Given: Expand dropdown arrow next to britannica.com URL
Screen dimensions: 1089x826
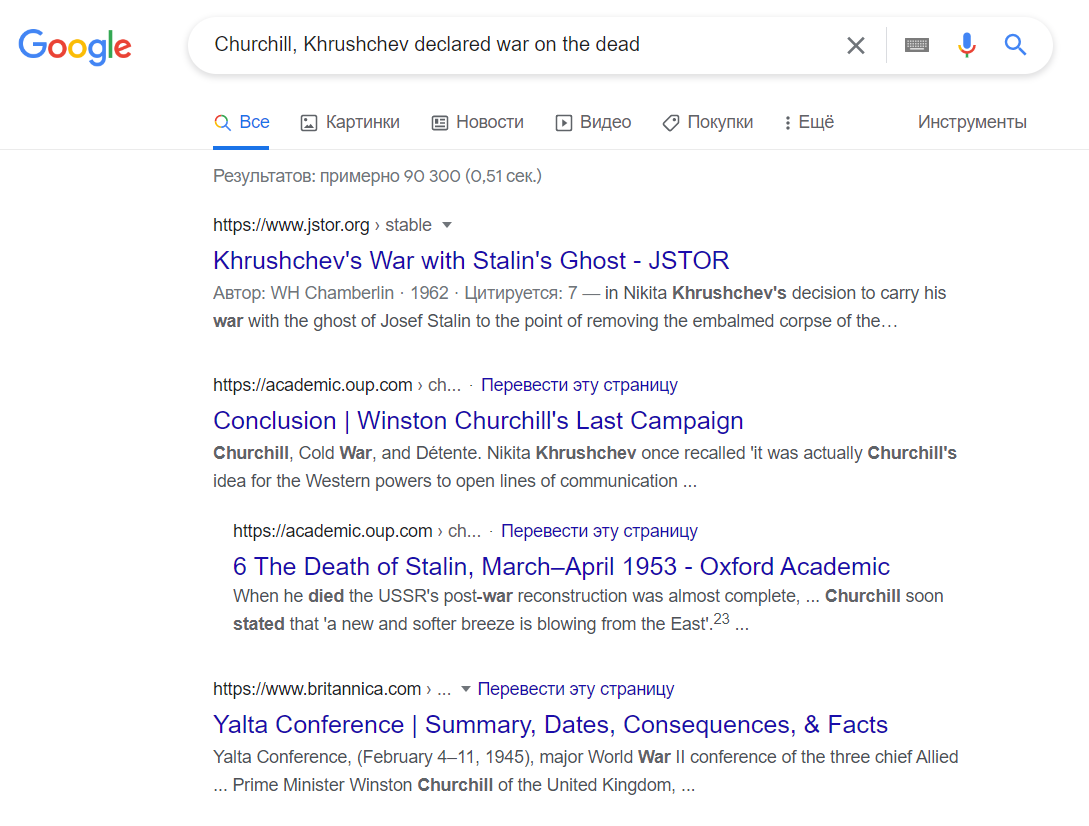Looking at the screenshot, I should click(465, 689).
